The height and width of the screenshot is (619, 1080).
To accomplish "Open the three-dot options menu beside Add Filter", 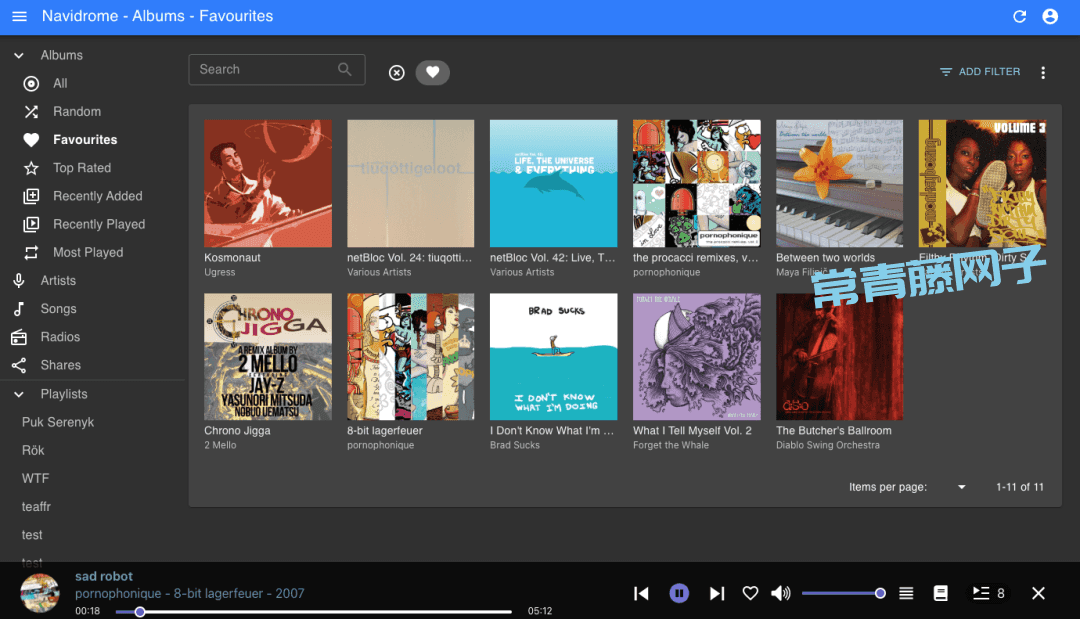I will point(1043,72).
